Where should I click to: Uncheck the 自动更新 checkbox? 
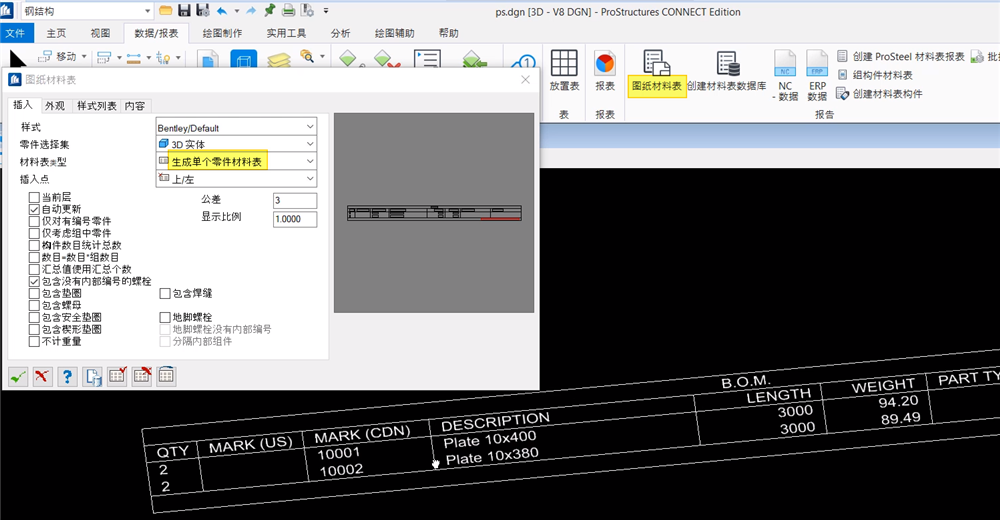click(34, 209)
